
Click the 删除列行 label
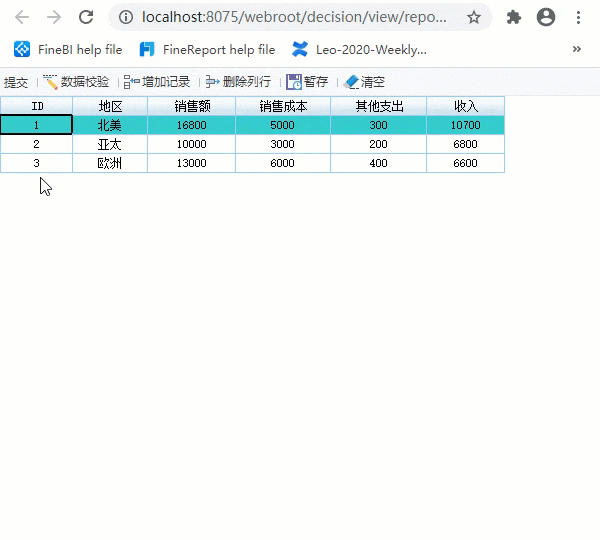click(247, 82)
